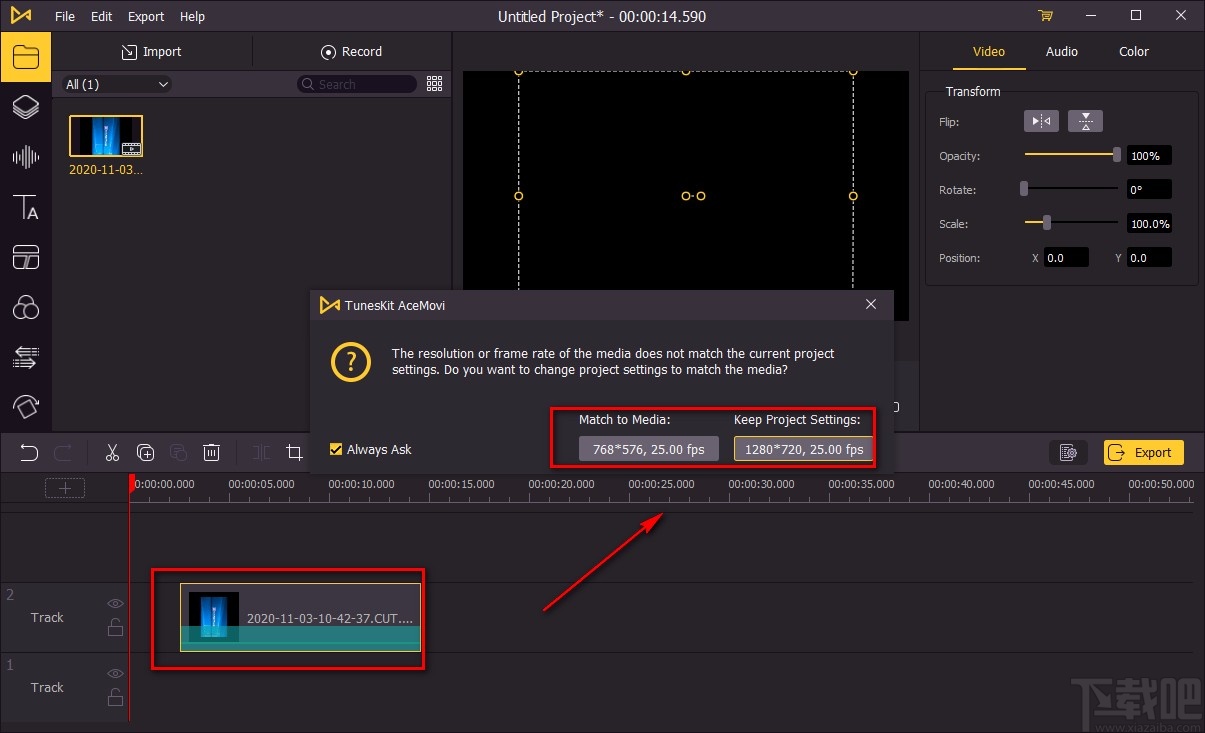Choose Keep Project Settings 1280*720, 25.00 fps
The image size is (1205, 733).
click(804, 449)
